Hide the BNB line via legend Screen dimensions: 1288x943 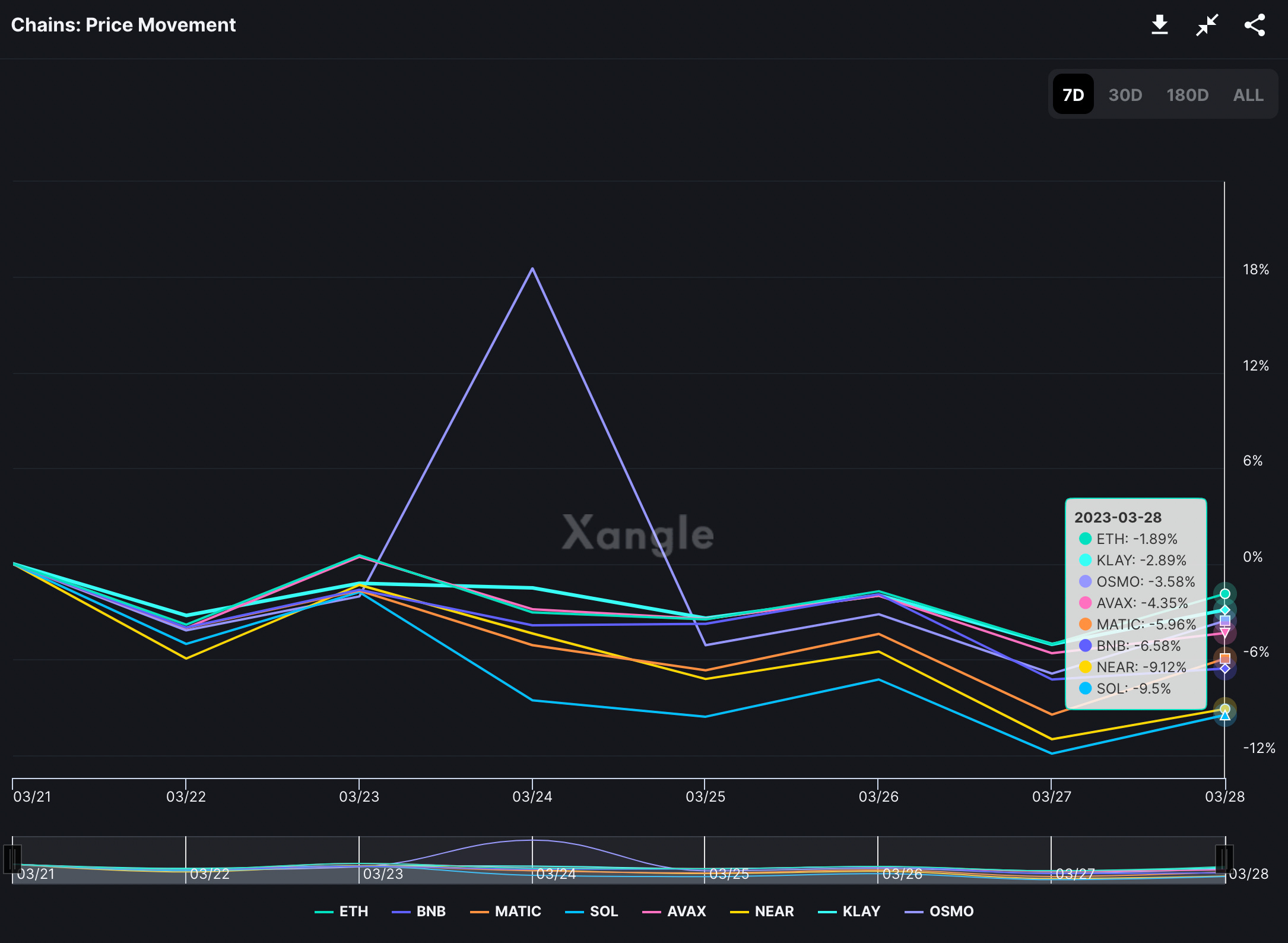[419, 911]
